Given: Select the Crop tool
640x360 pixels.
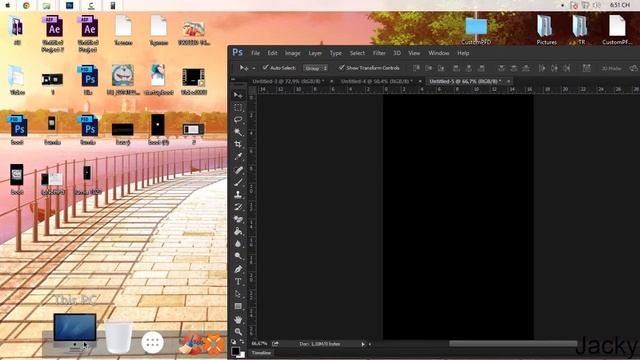Looking at the screenshot, I should click(x=238, y=144).
